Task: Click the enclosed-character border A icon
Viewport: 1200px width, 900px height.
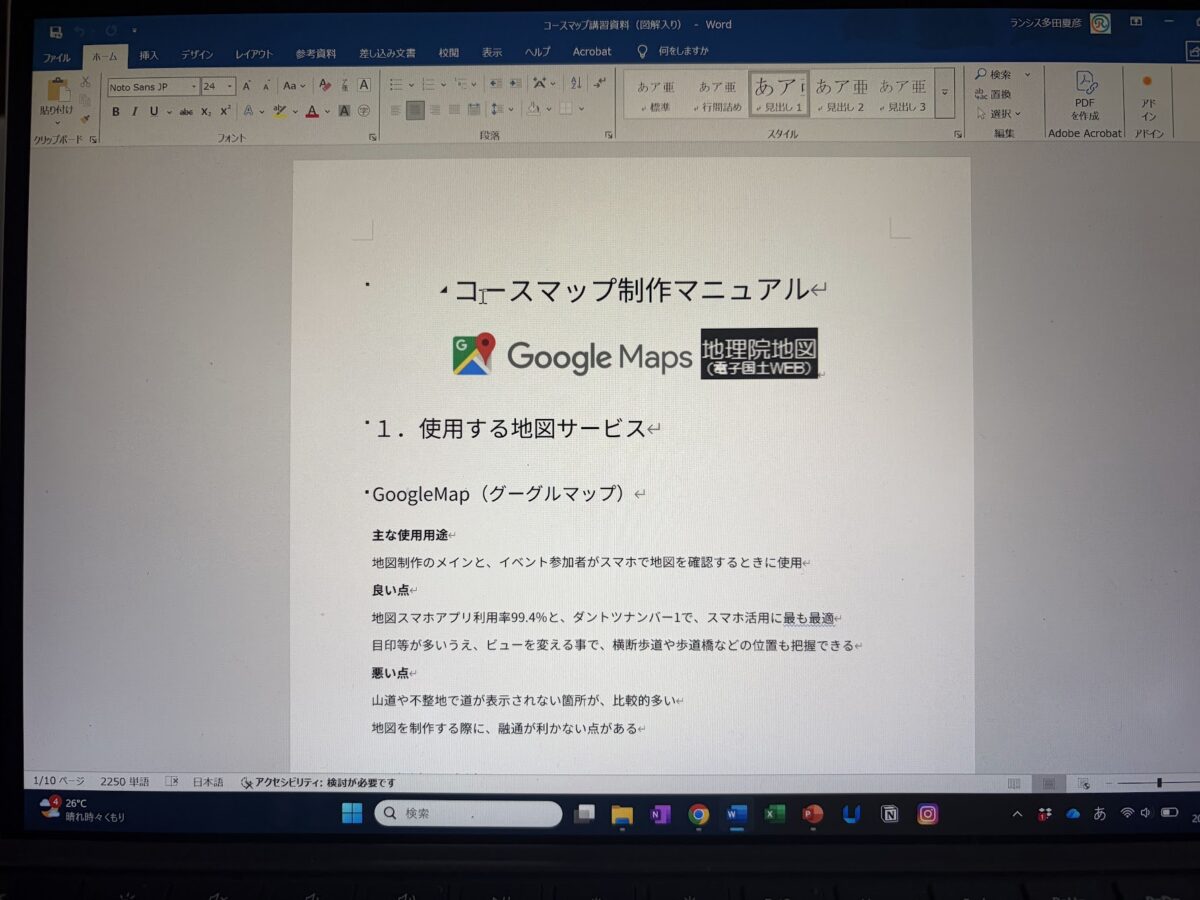Action: coord(364,86)
